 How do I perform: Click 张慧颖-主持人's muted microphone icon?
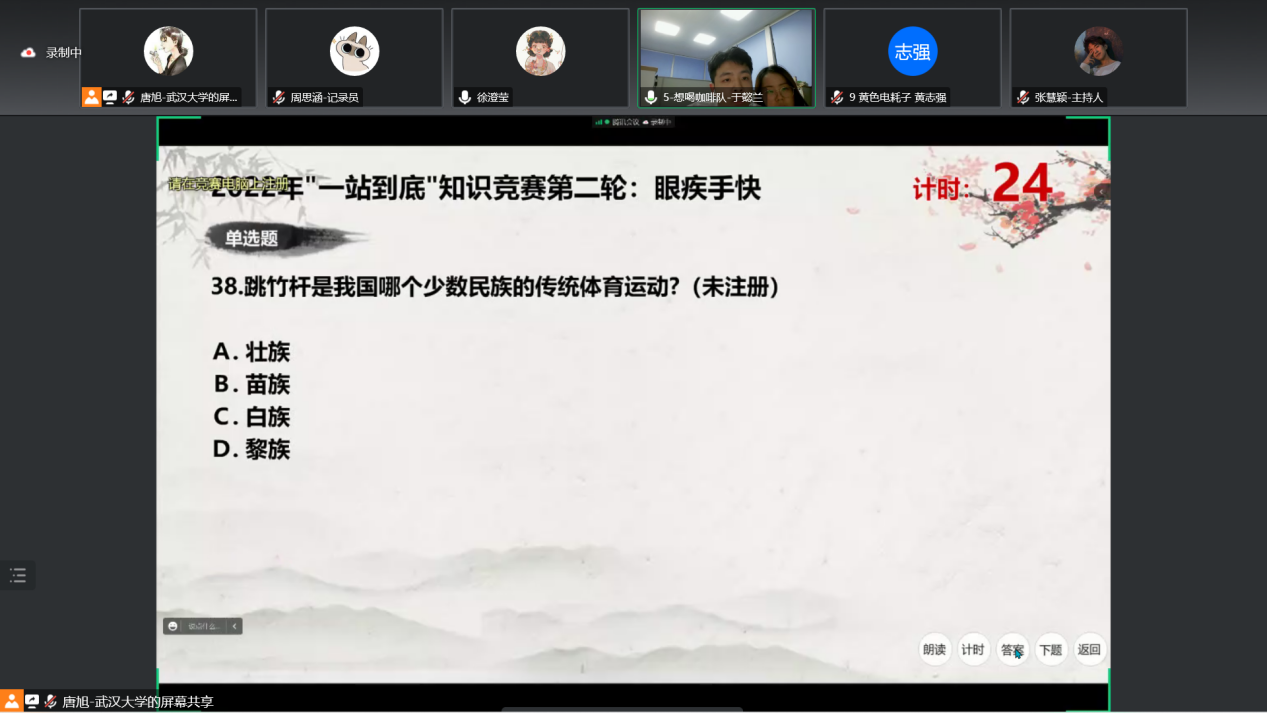click(x=1022, y=97)
